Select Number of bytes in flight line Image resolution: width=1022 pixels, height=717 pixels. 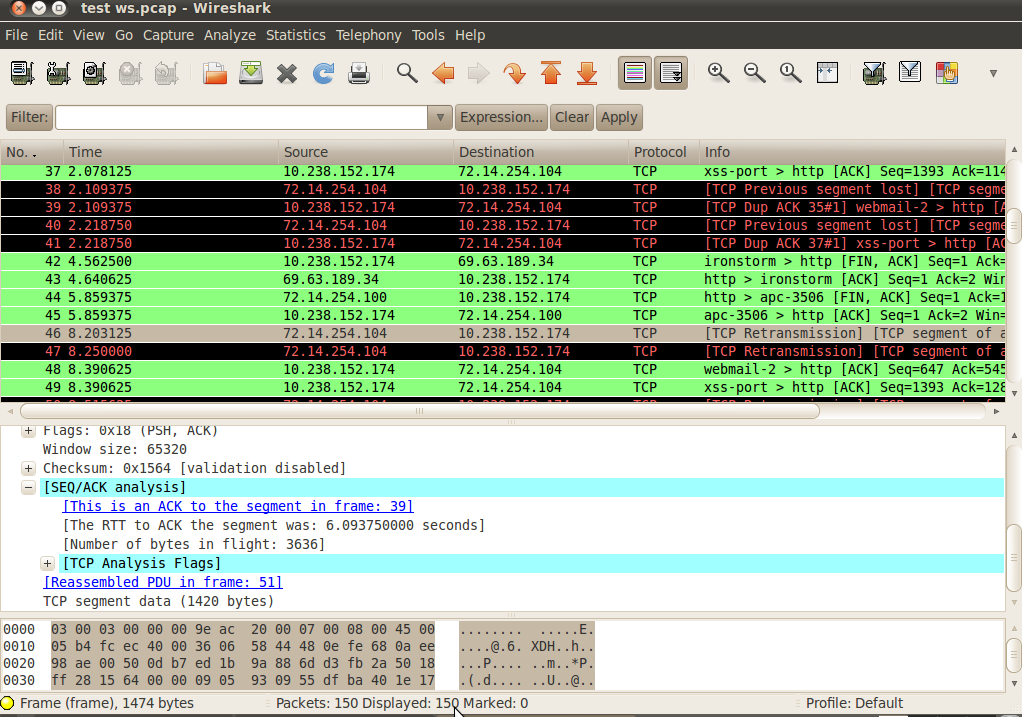point(194,544)
